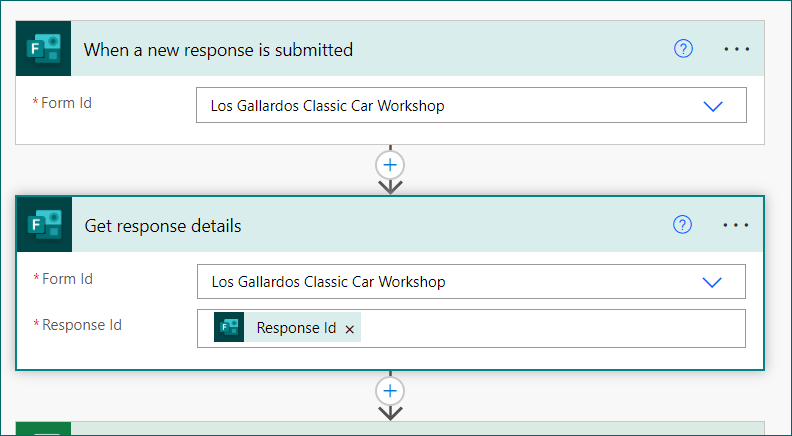Open help for the Get response details action
The width and height of the screenshot is (792, 436).
(683, 225)
